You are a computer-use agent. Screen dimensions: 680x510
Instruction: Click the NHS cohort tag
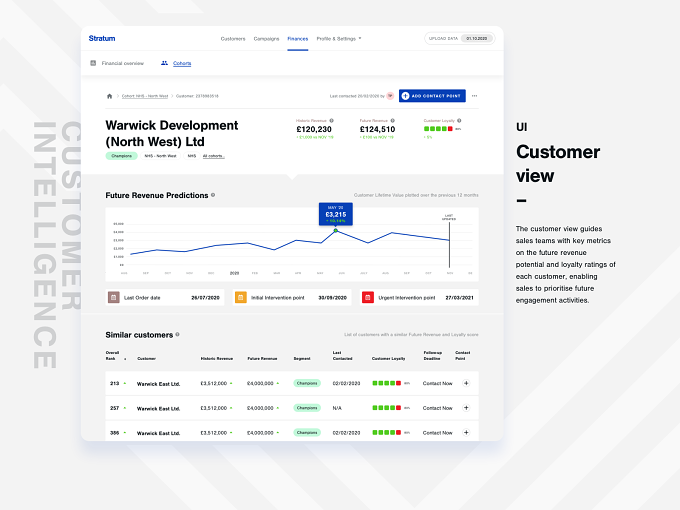pyautogui.click(x=192, y=156)
